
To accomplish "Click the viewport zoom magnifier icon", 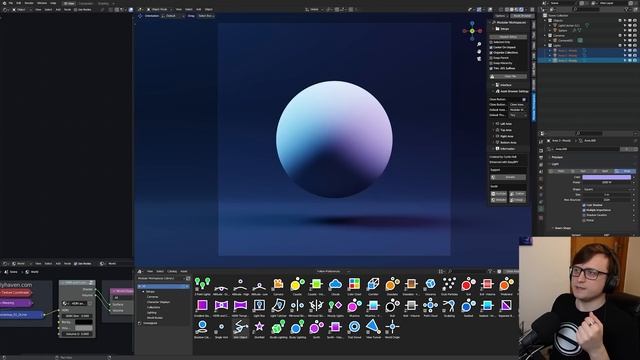I will 479,44.
